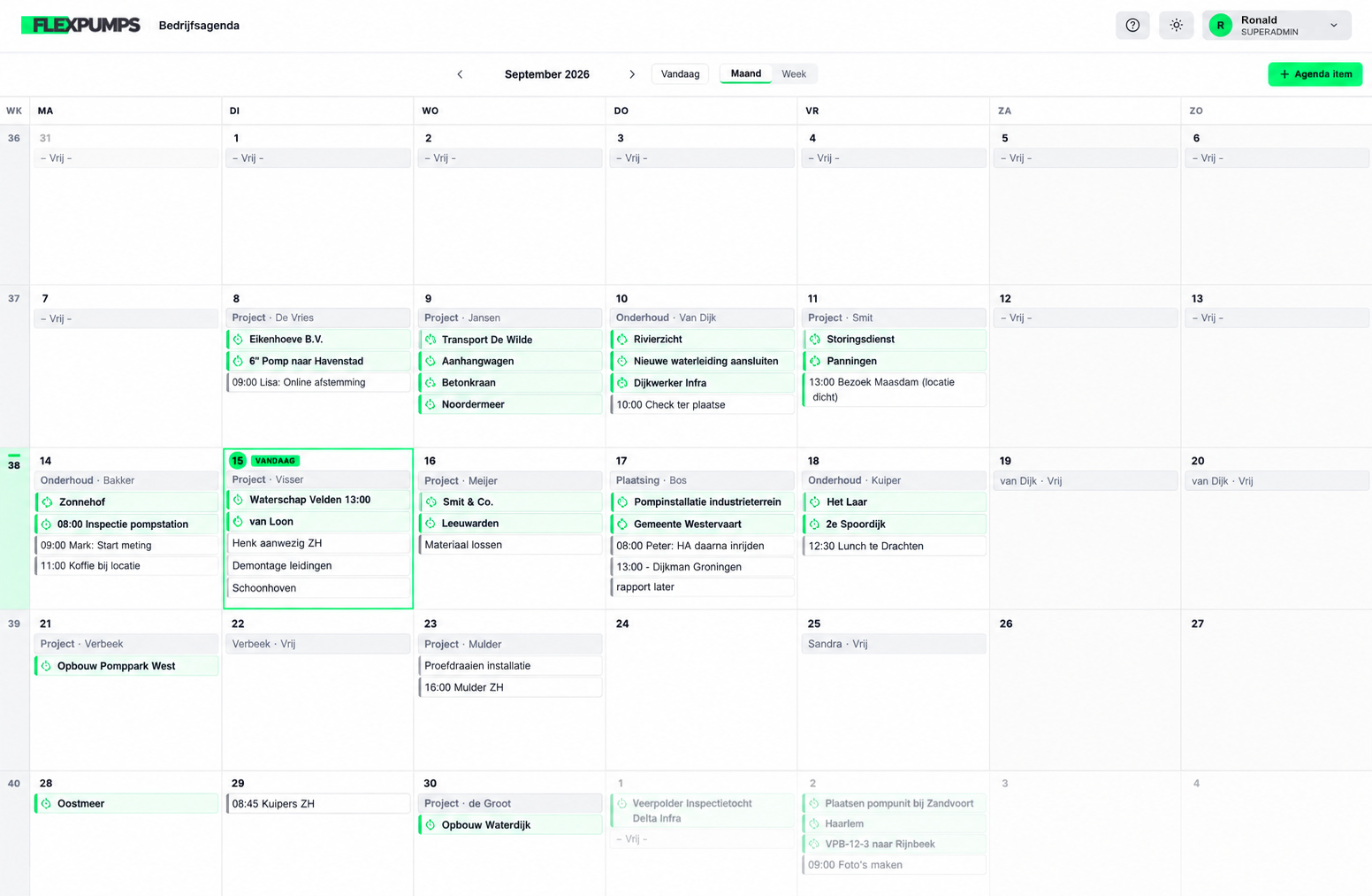Click the icon beside Dijkwerker Infra
This screenshot has height=896, width=1372.
[x=622, y=383]
